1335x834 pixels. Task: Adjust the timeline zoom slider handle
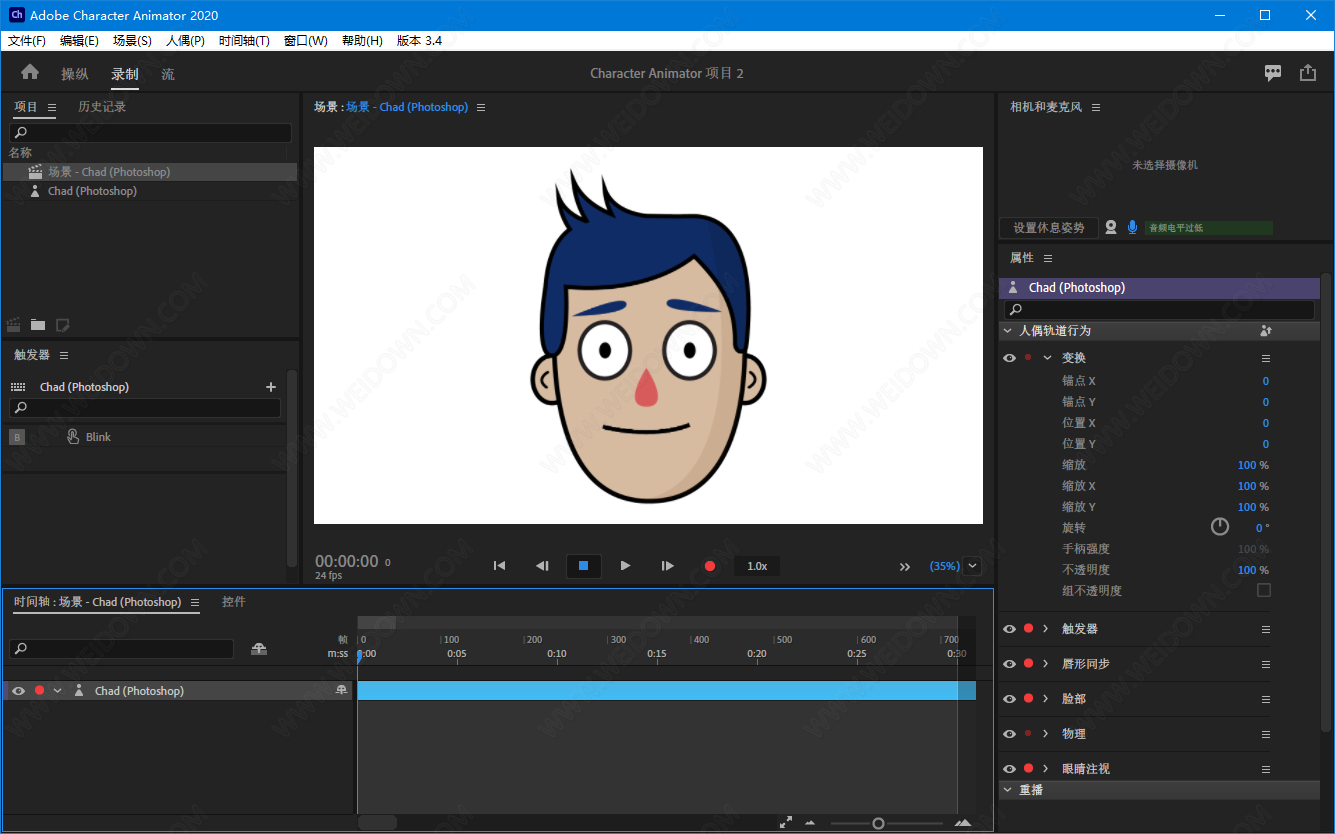pos(878,823)
